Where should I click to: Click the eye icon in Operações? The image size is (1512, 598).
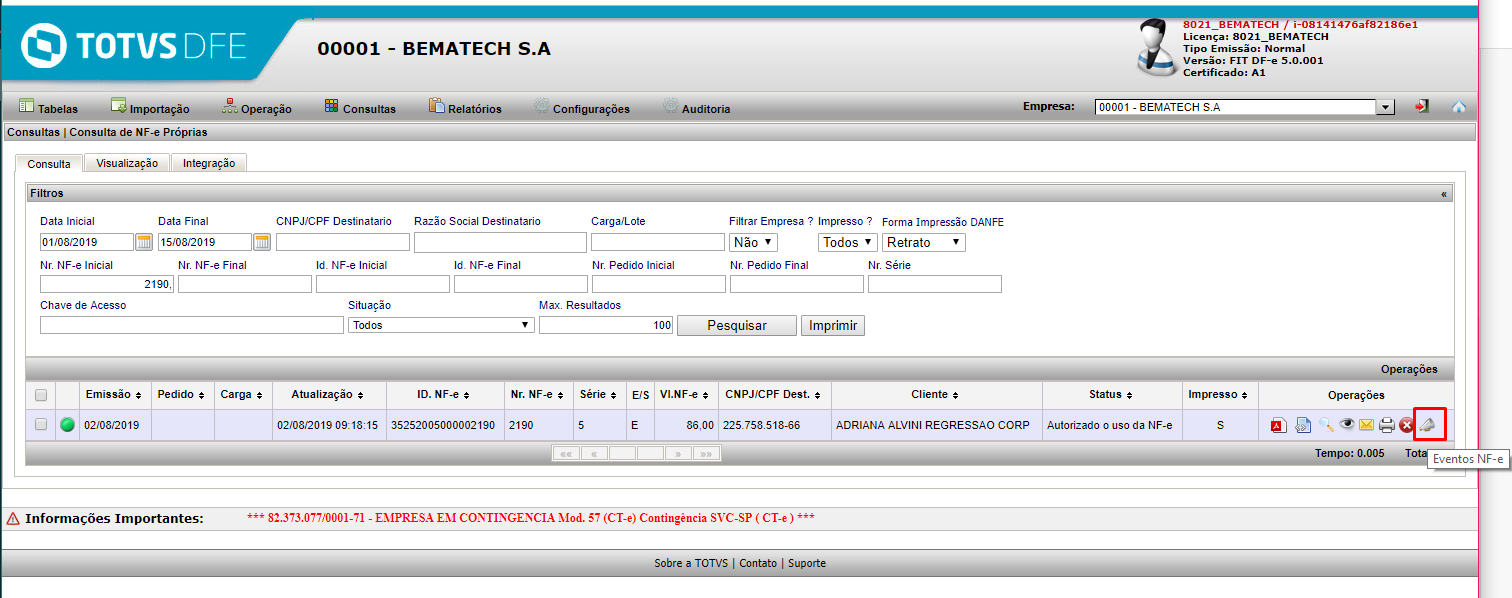coord(1347,424)
